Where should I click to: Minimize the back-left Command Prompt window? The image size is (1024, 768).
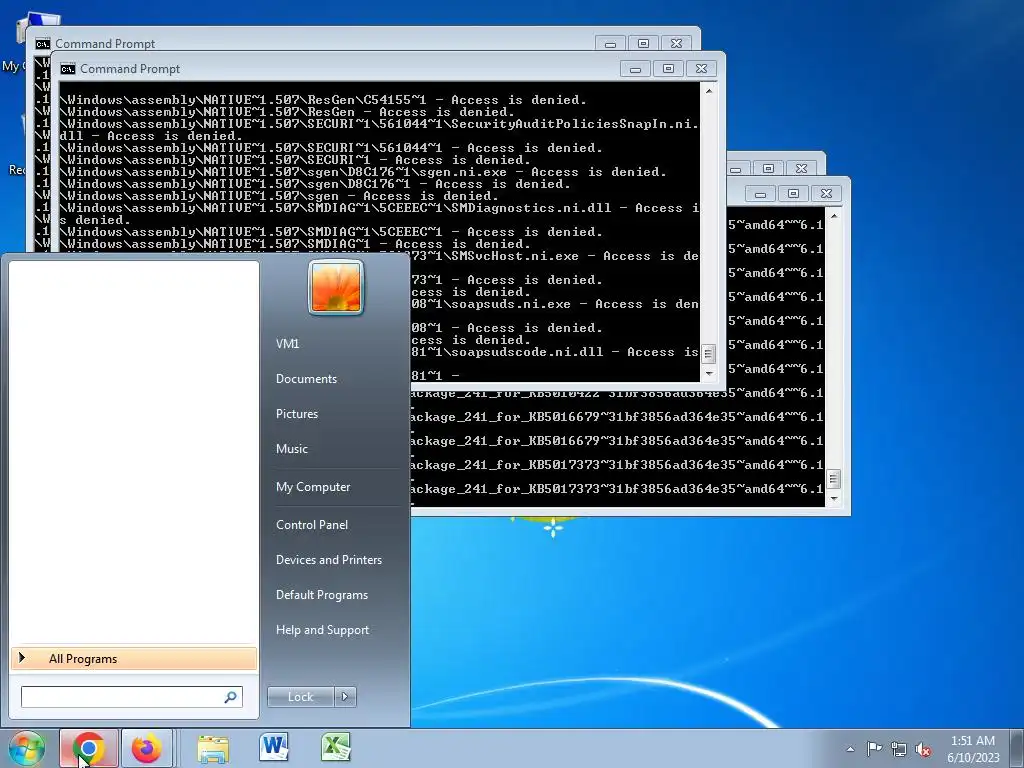point(611,44)
